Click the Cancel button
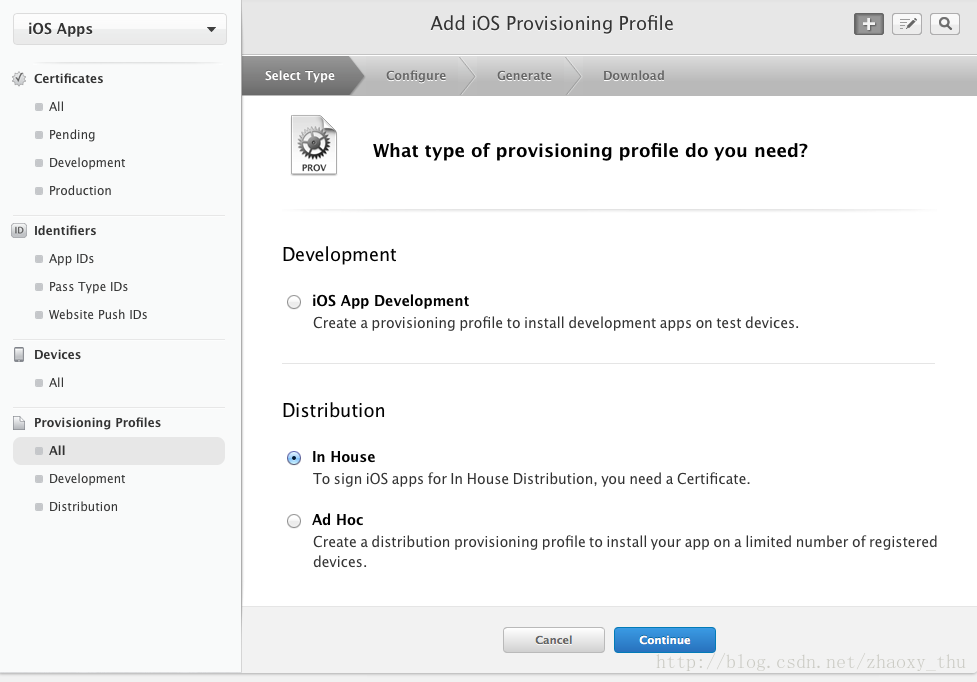977x682 pixels. tap(553, 640)
